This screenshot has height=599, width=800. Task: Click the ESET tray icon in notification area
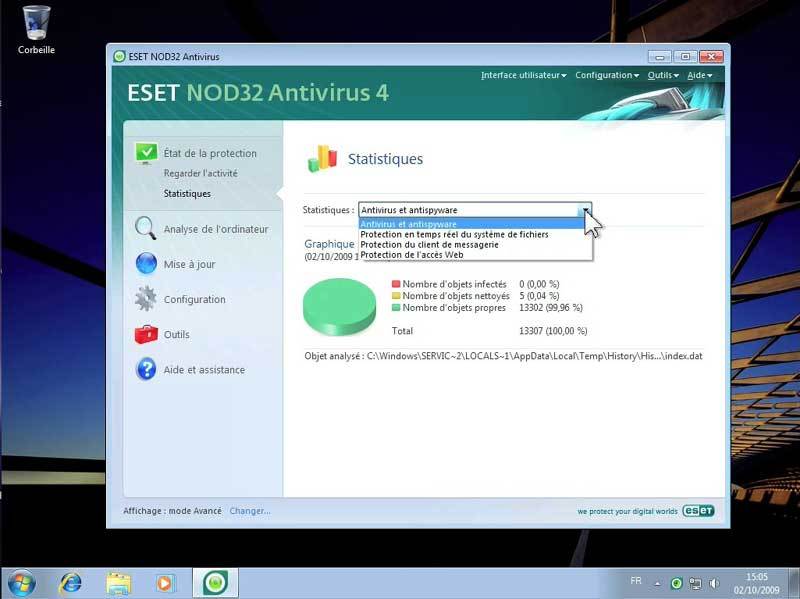[x=676, y=583]
